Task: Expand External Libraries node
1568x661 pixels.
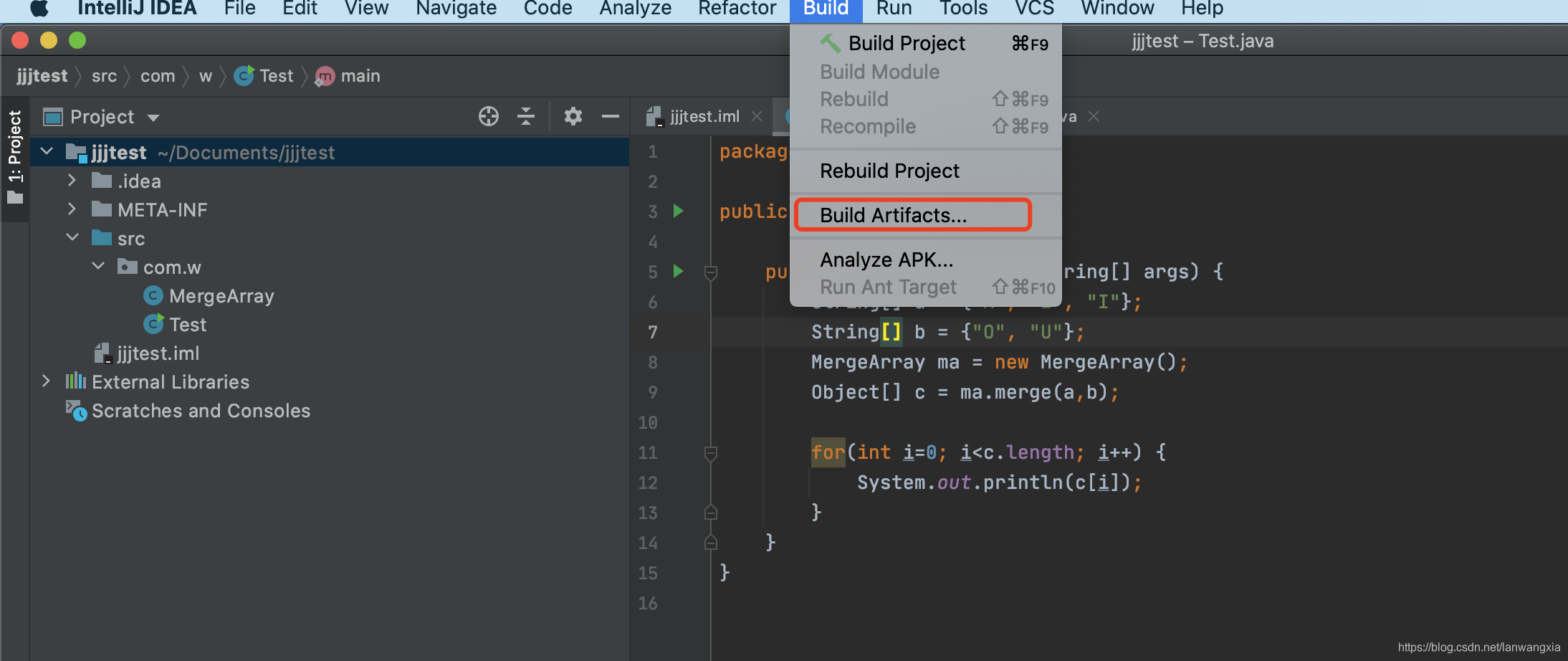Action: click(x=47, y=381)
